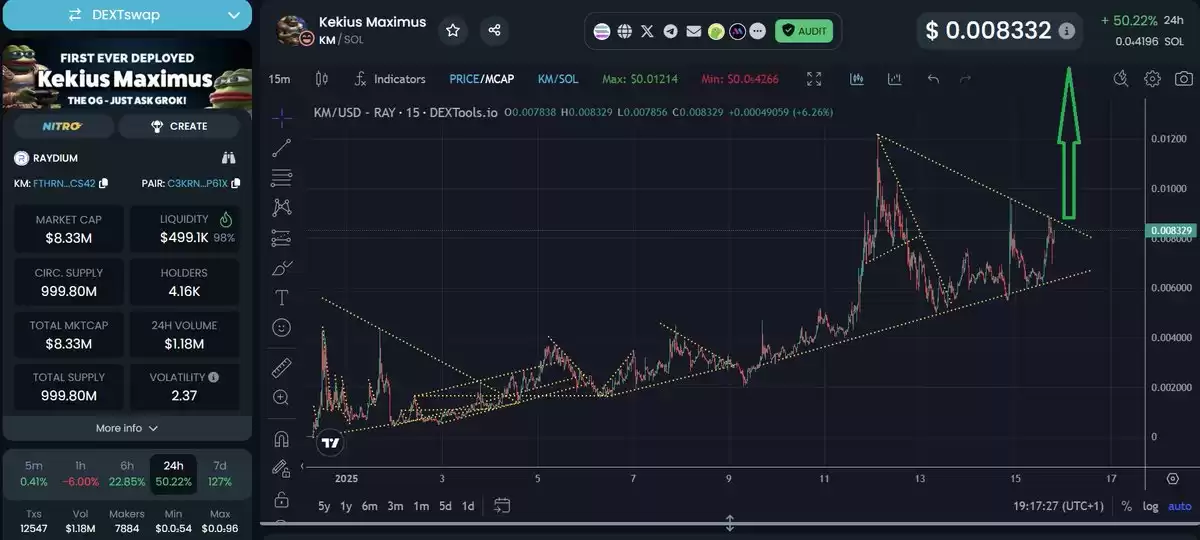This screenshot has width=1200, height=540.
Task: Open the token website globe link
Action: pyautogui.click(x=625, y=31)
